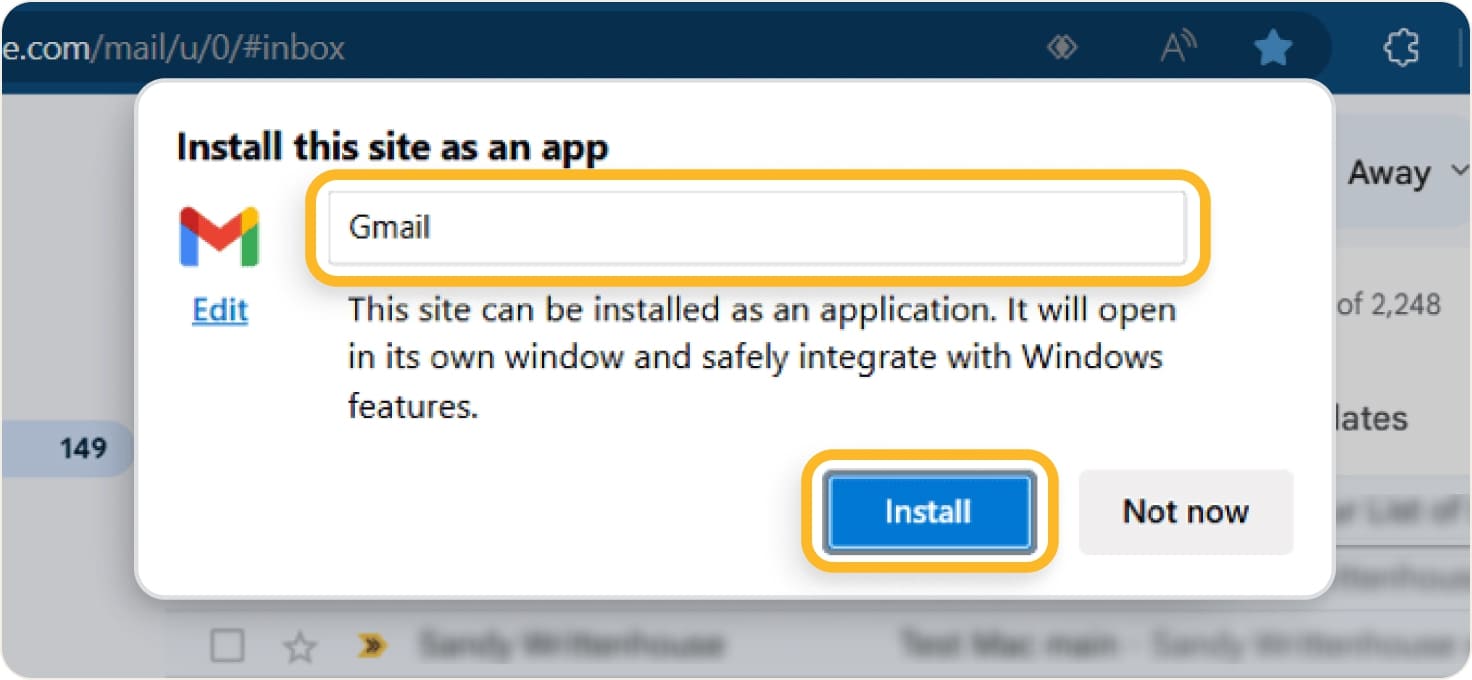Click the blue favorites star icon
This screenshot has width=1472, height=680.
pyautogui.click(x=1272, y=47)
